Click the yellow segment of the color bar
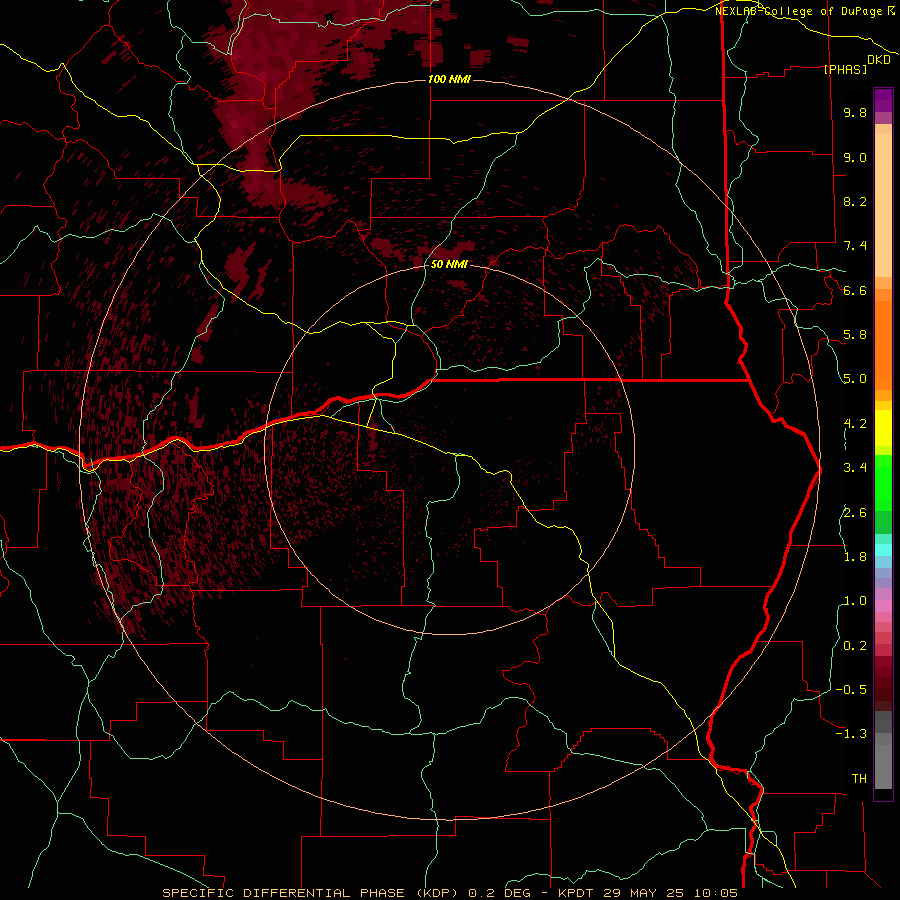900x900 pixels. pyautogui.click(x=883, y=428)
